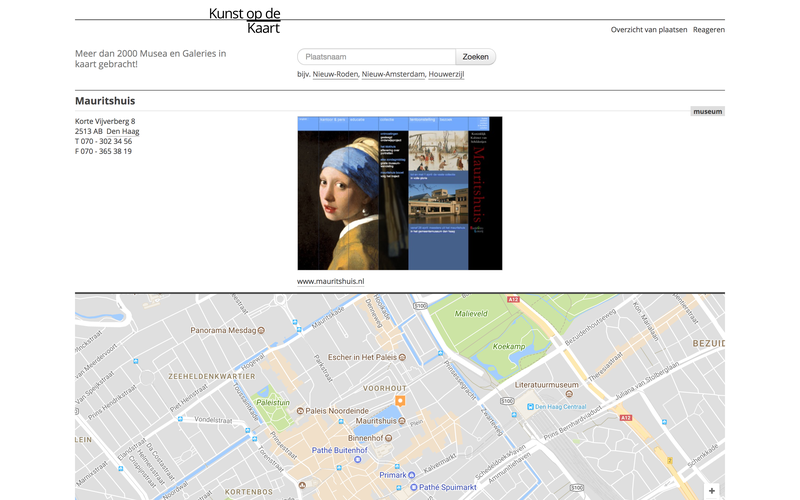Focus the Plaatsnaam search field

[x=377, y=57]
